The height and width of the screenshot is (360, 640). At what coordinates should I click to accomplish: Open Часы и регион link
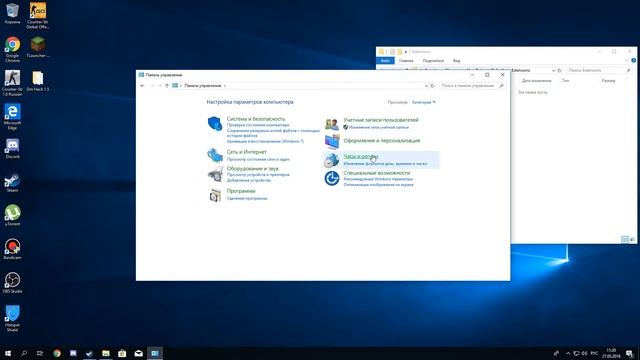click(x=361, y=156)
